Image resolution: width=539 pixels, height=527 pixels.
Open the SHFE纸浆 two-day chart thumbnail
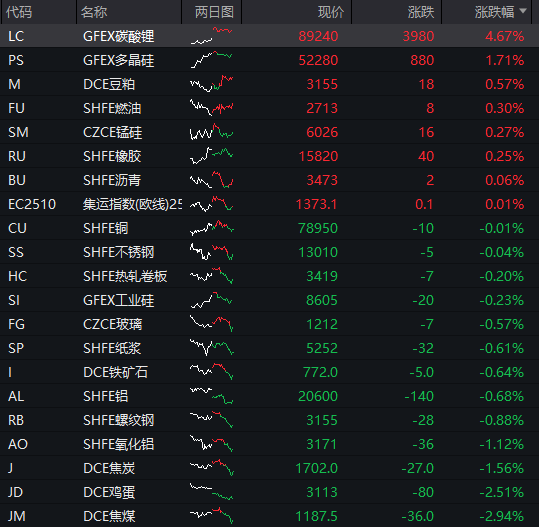[212, 348]
